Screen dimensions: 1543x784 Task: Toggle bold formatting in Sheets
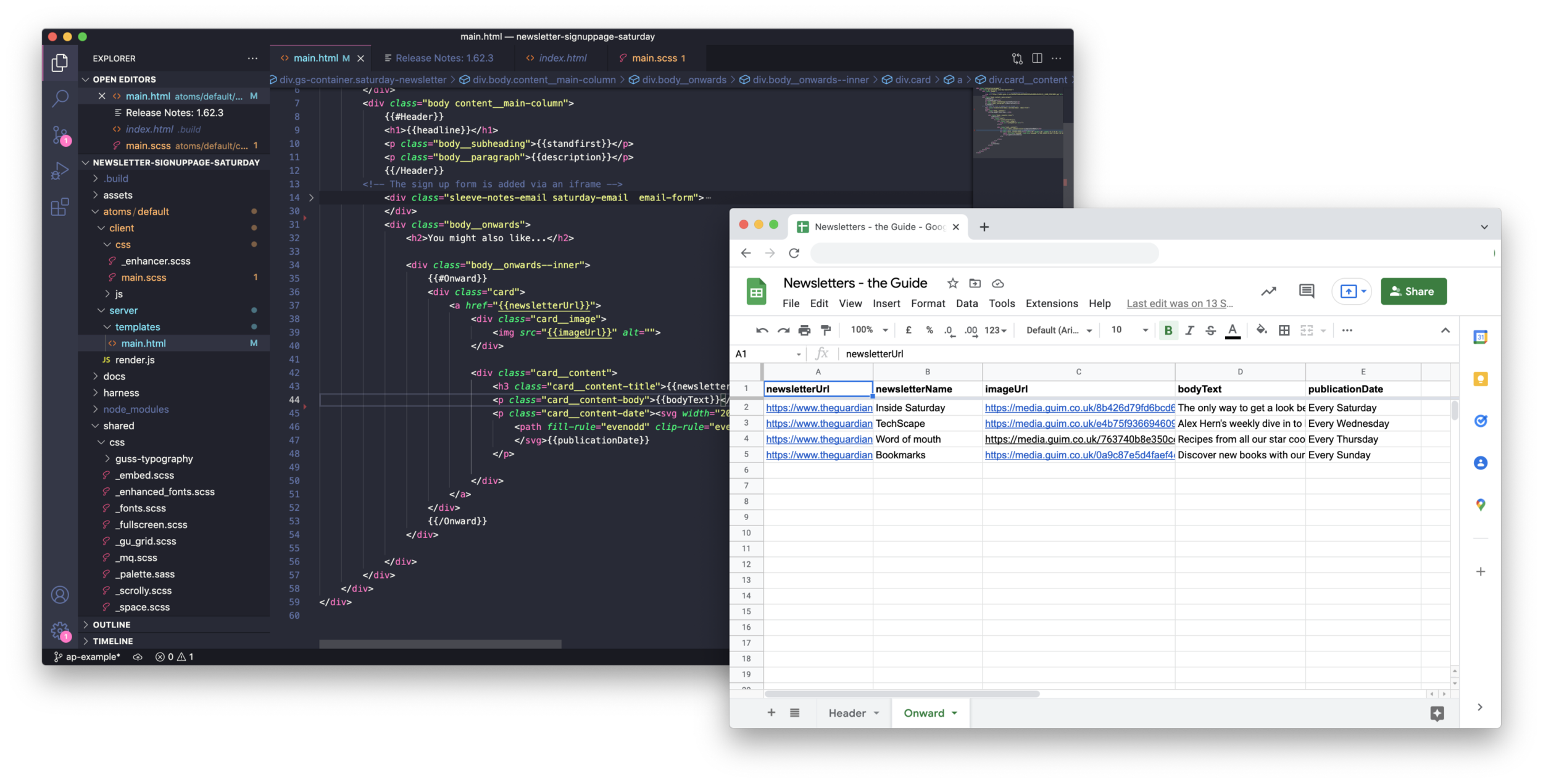1168,330
